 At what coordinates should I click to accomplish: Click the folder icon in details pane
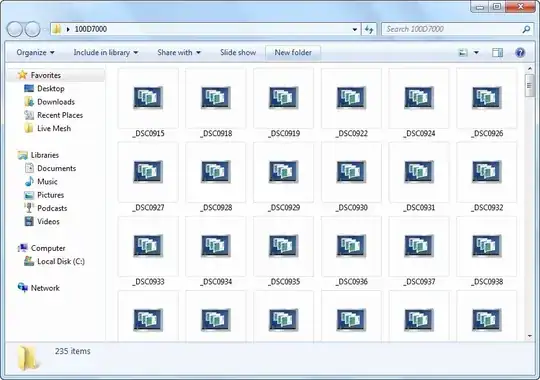[28, 358]
